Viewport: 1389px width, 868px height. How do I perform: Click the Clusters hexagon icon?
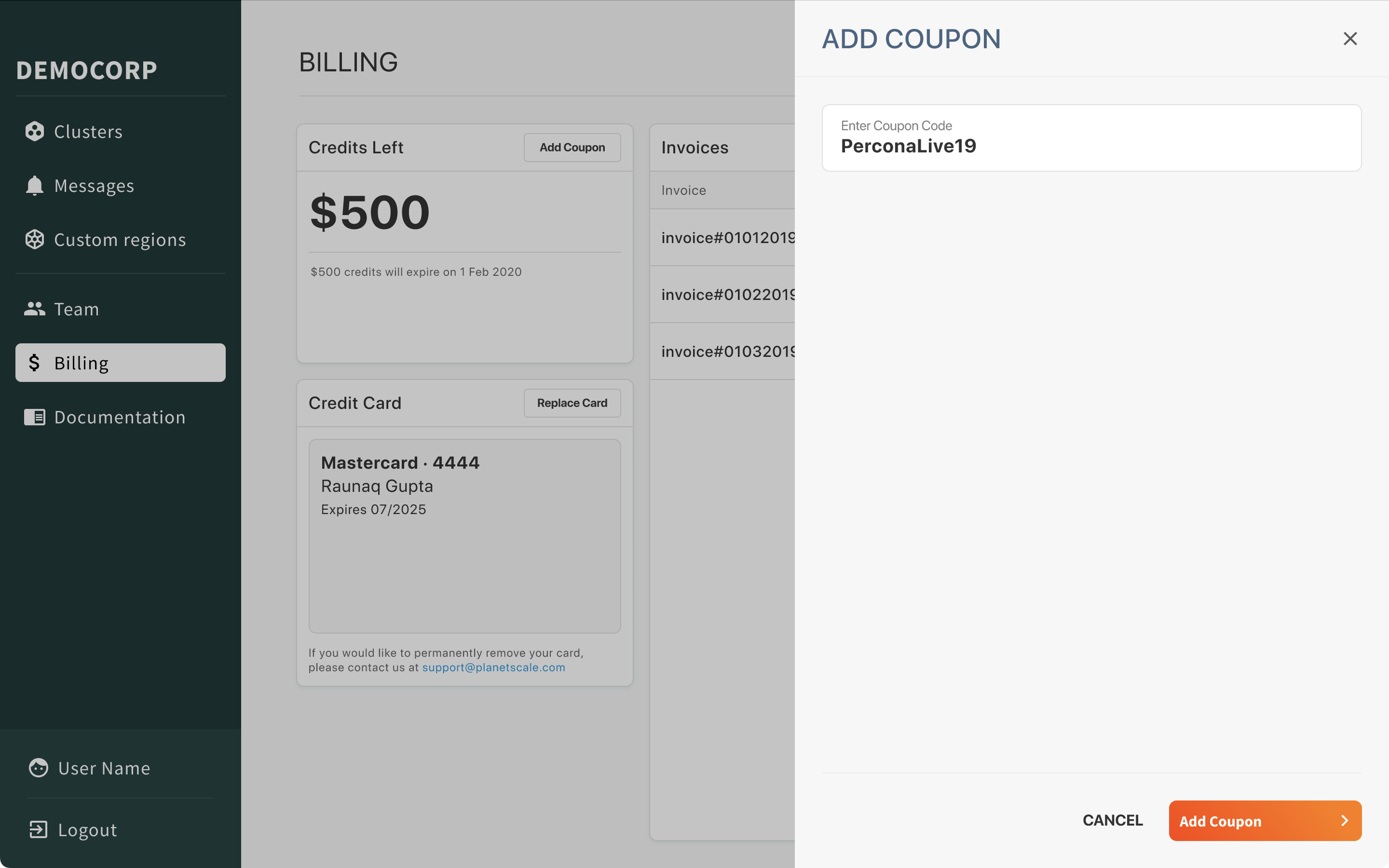click(34, 132)
